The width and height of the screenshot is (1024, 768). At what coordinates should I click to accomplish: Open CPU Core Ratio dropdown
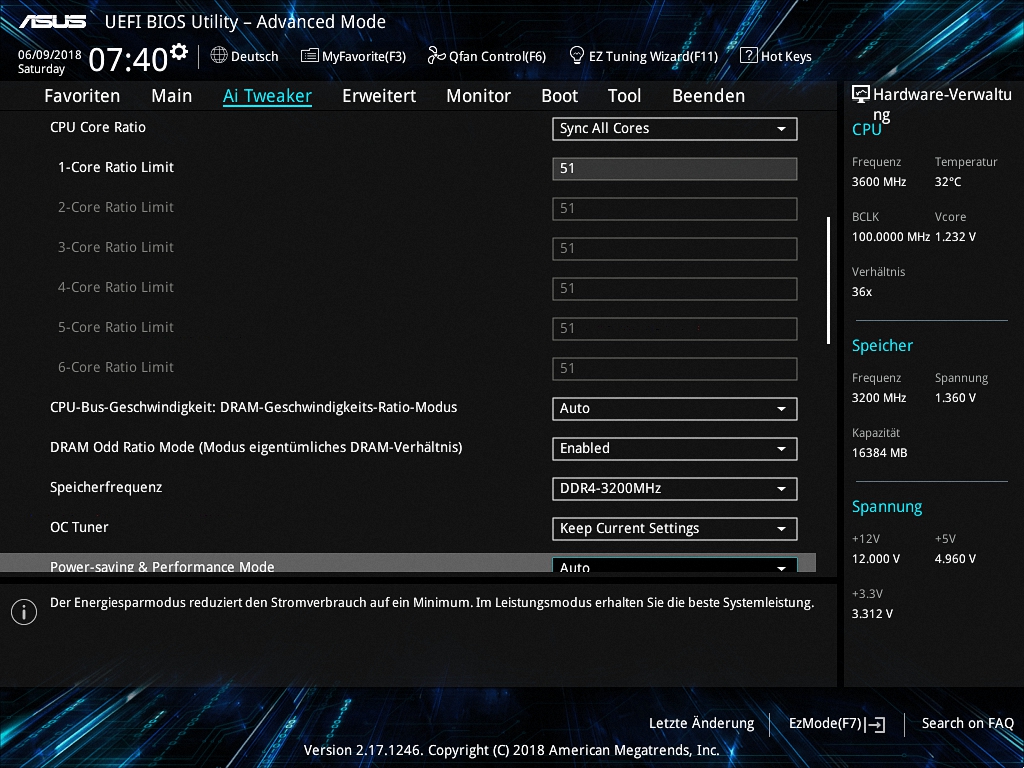point(675,129)
